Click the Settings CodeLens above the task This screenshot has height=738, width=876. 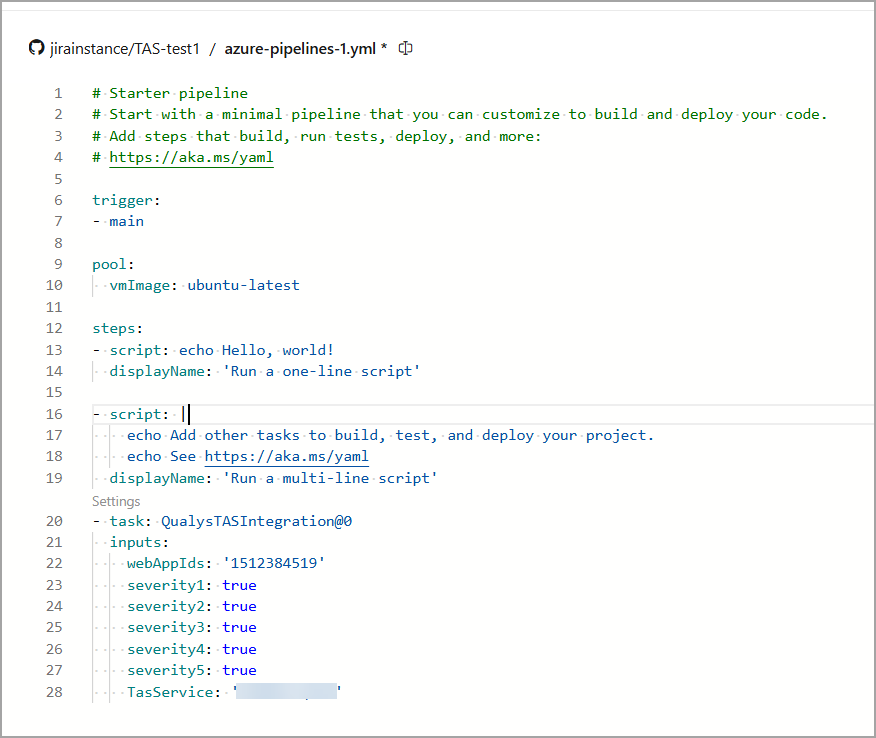coord(116,500)
